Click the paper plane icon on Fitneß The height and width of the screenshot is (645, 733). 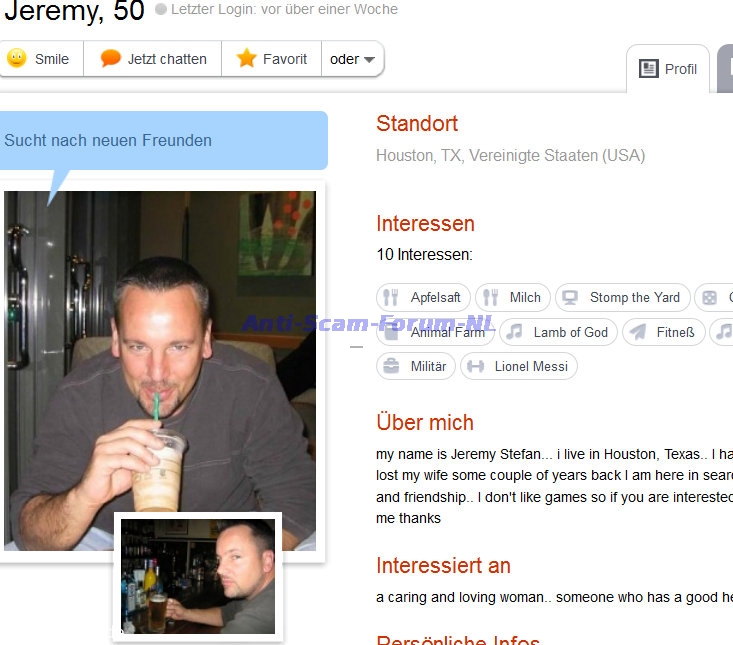(638, 332)
